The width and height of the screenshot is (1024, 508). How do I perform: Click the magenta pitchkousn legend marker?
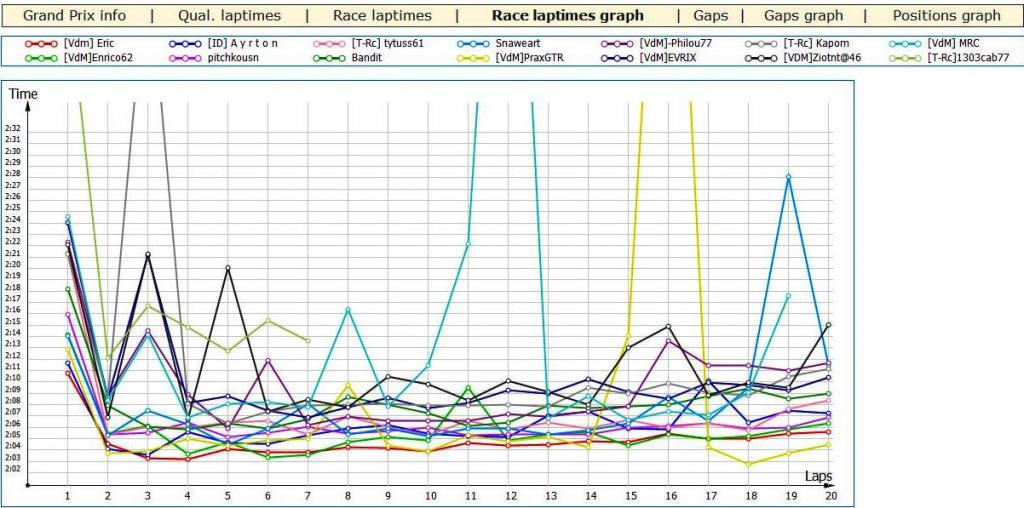tap(185, 58)
